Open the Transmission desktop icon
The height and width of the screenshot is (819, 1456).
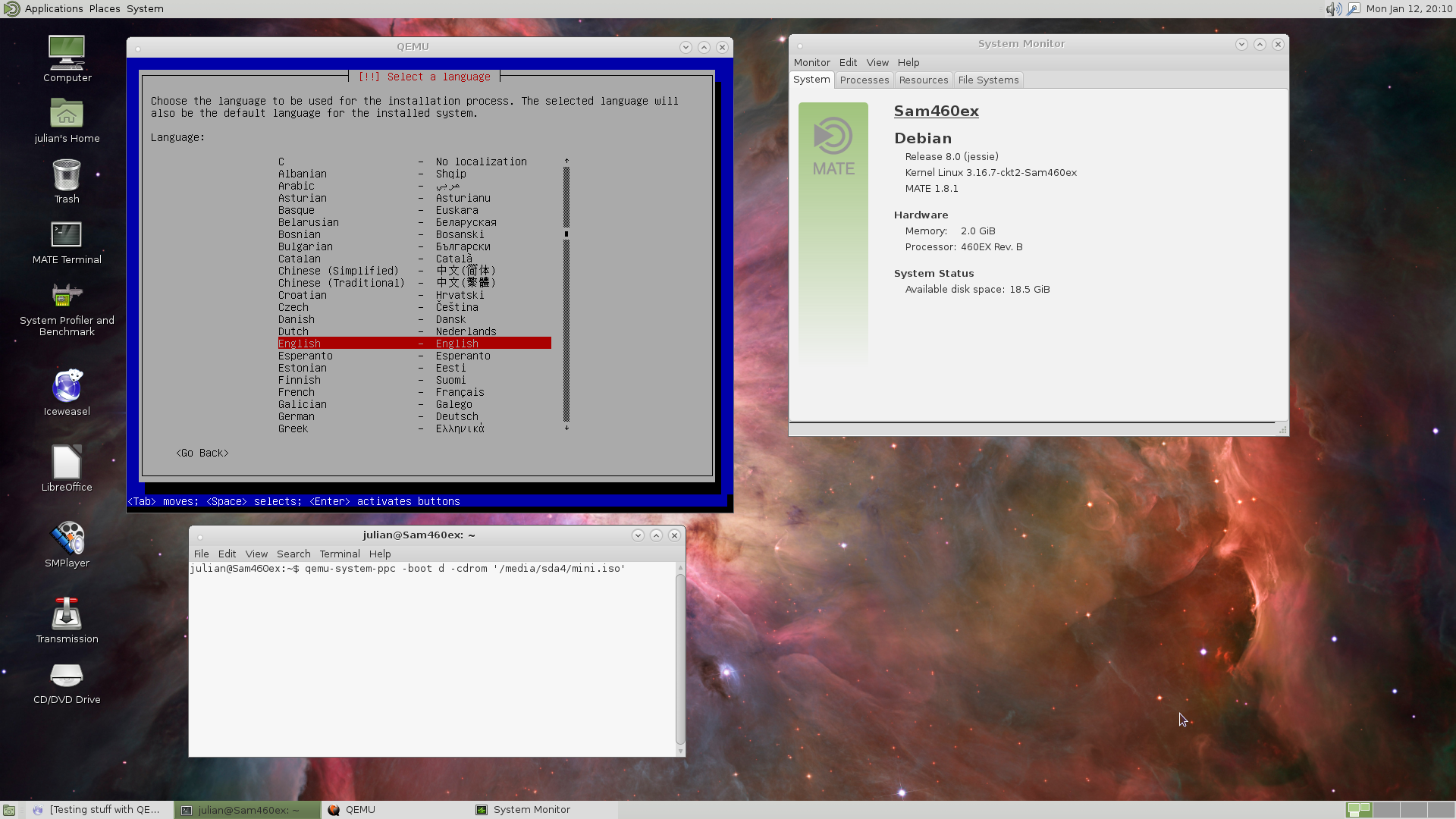click(x=67, y=614)
